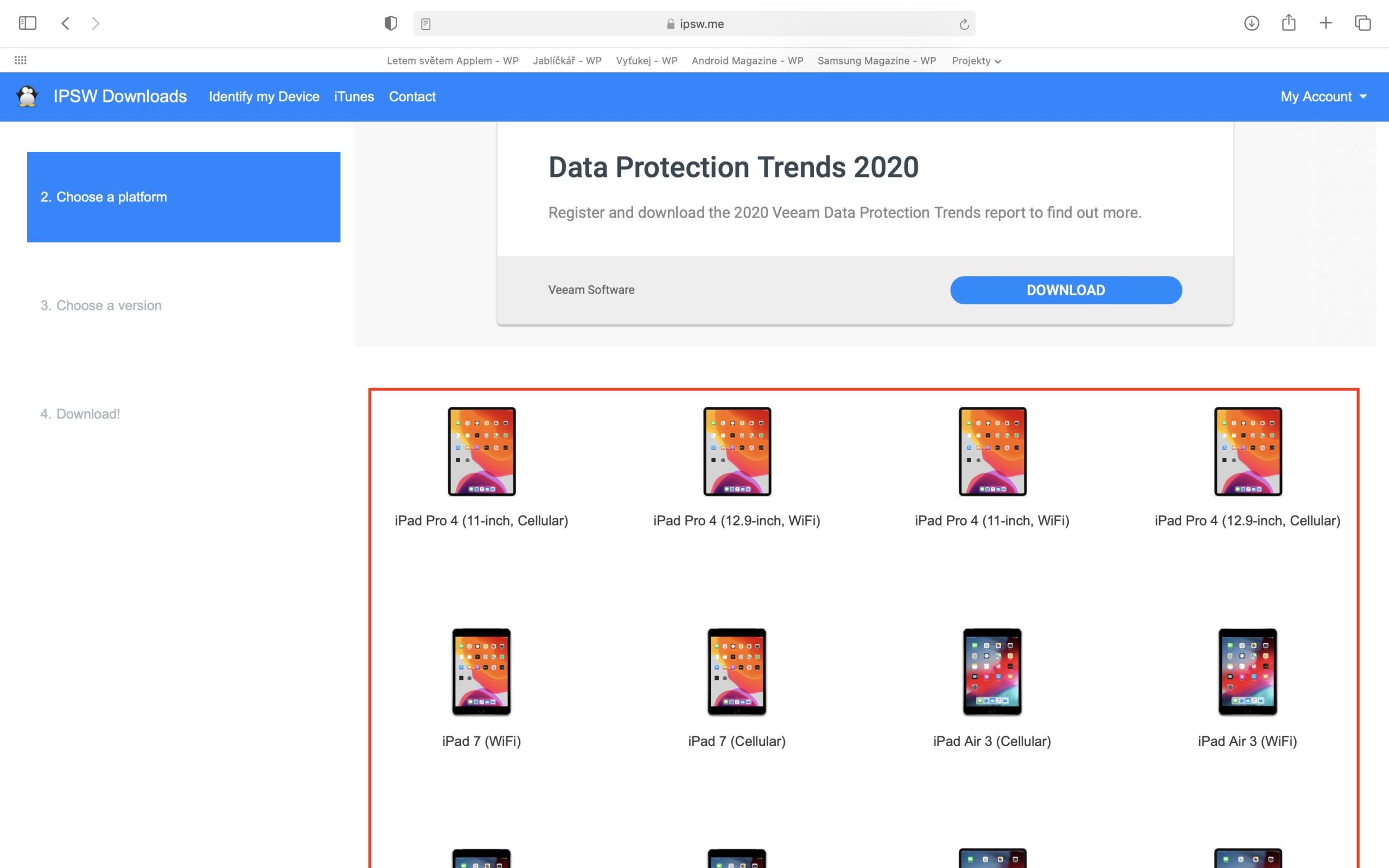
Task: Click the grid icon on the favorites bar
Action: click(20, 60)
